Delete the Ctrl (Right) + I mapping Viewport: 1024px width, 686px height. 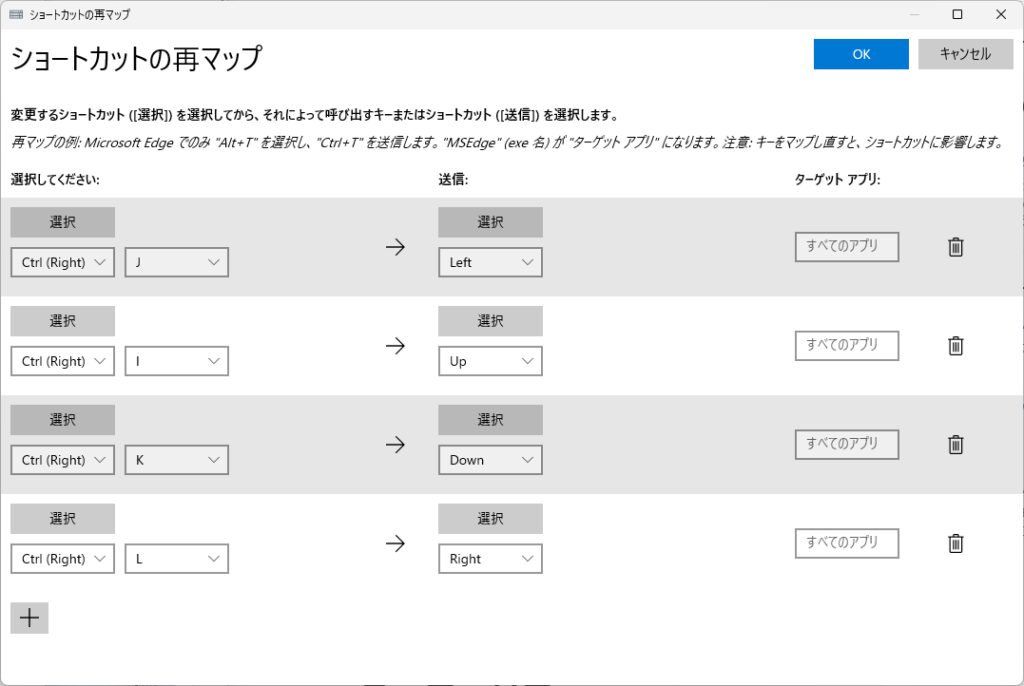point(955,346)
